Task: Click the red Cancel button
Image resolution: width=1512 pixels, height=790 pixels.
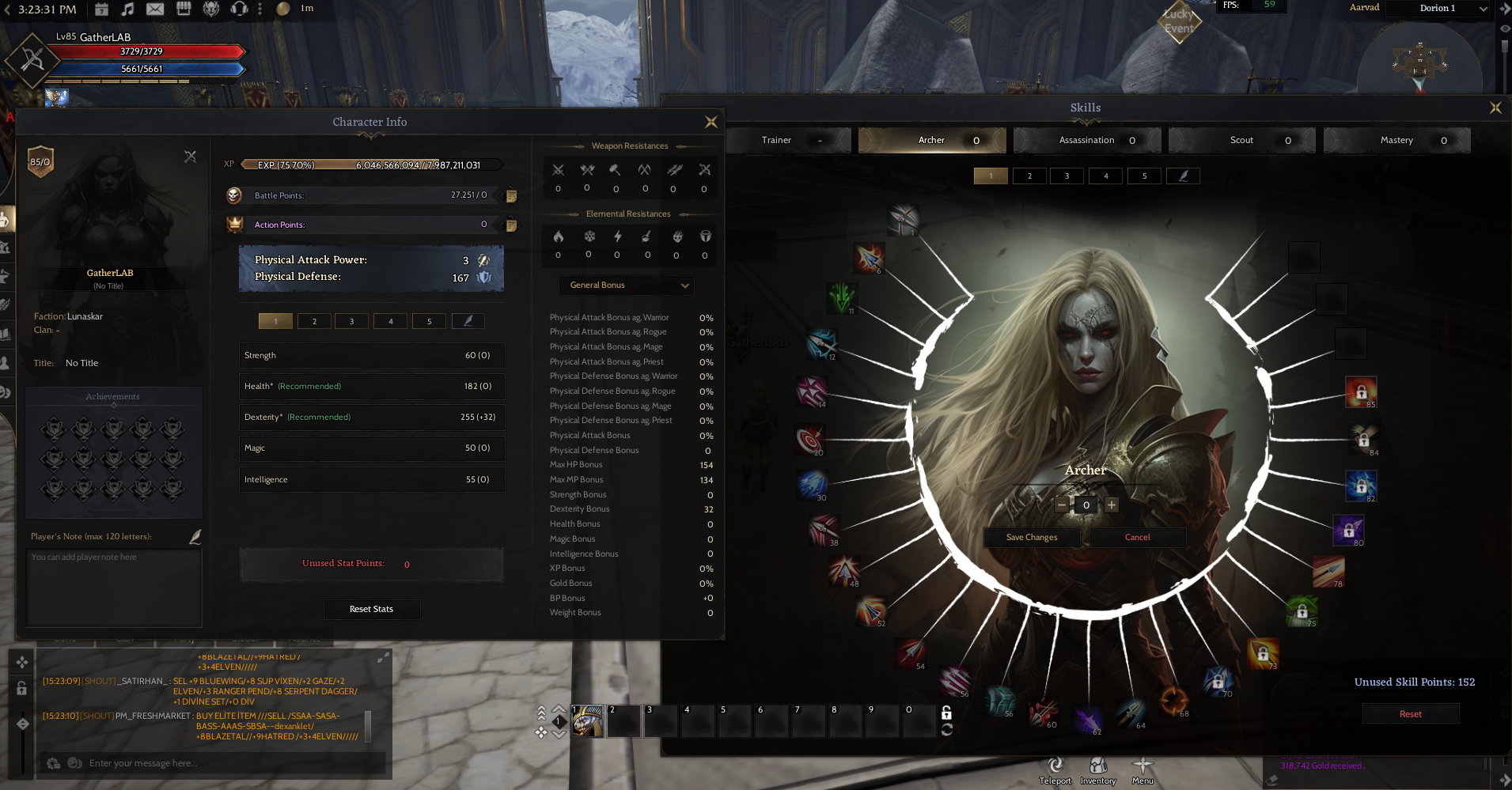Action: (1138, 537)
